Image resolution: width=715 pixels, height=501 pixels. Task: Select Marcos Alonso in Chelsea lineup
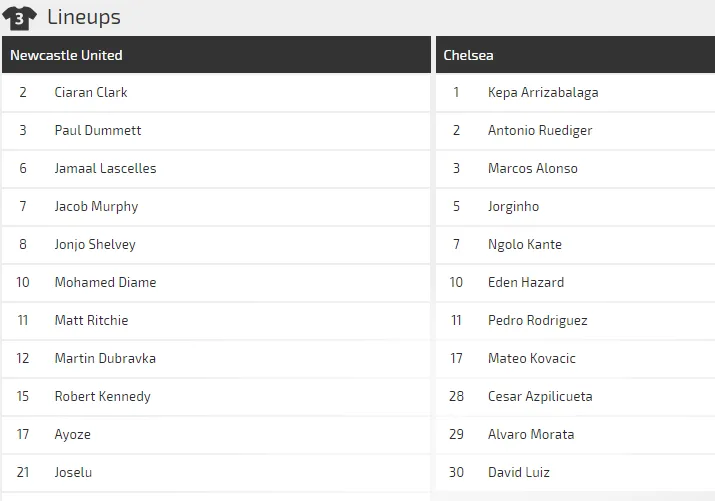pyautogui.click(x=533, y=169)
